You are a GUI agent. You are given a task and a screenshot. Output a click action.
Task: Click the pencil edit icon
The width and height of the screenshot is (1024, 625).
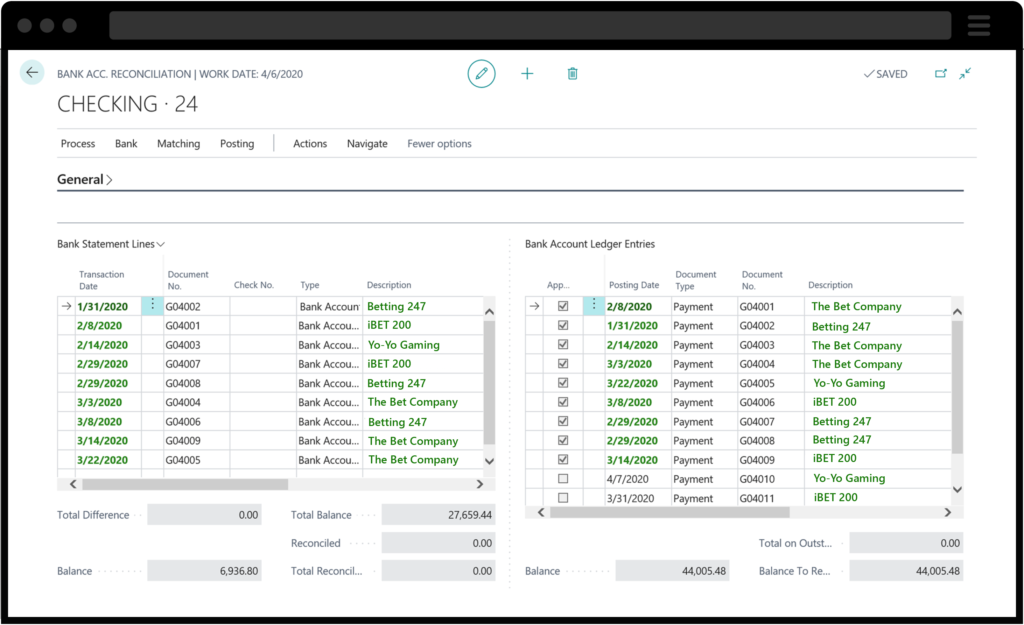click(481, 74)
